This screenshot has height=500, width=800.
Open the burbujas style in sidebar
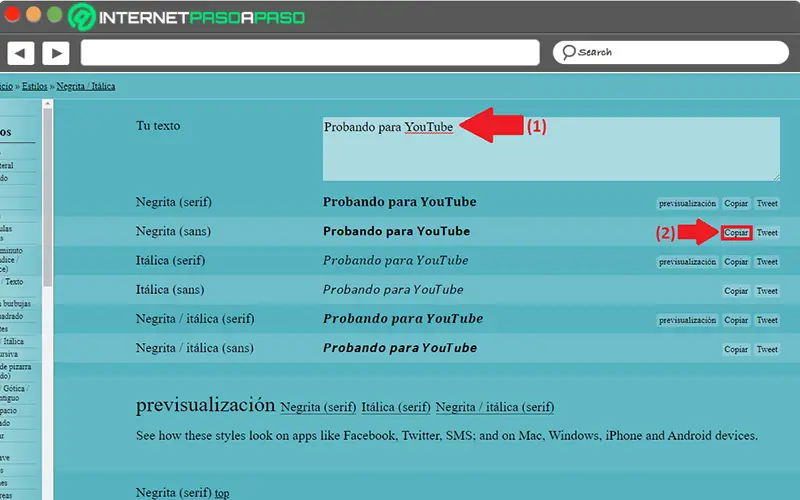[17, 304]
